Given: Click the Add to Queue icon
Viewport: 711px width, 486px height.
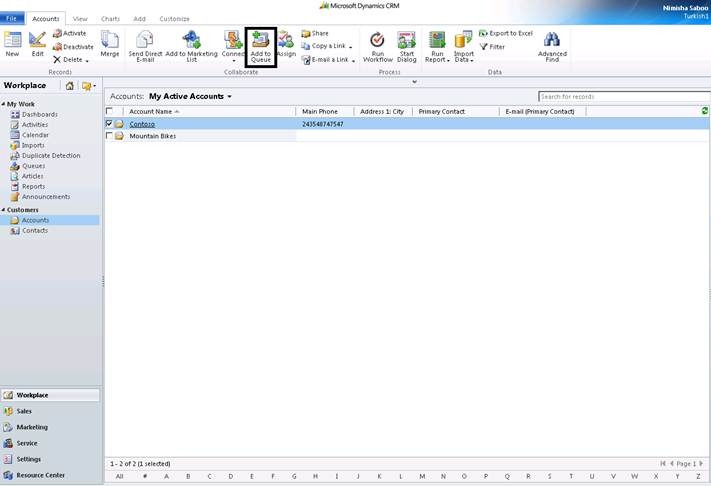Looking at the screenshot, I should 260,40.
